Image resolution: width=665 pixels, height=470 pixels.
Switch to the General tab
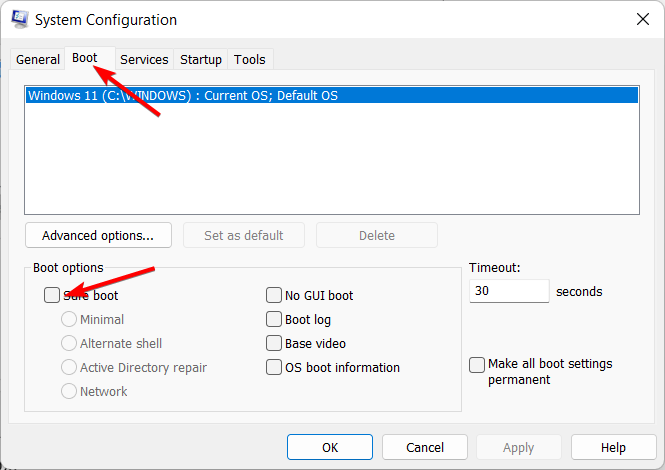coord(38,59)
